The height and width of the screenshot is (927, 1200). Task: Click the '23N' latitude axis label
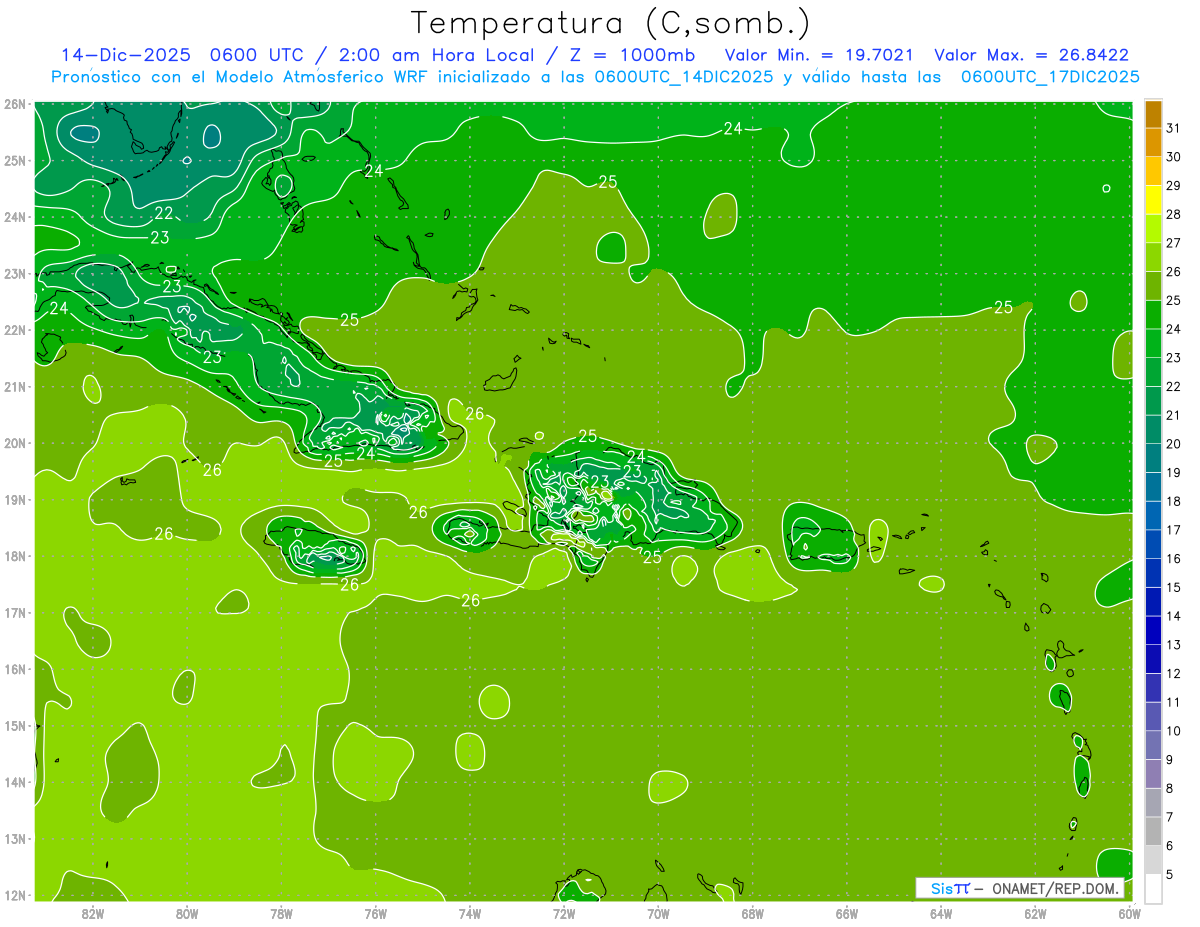tap(15, 274)
